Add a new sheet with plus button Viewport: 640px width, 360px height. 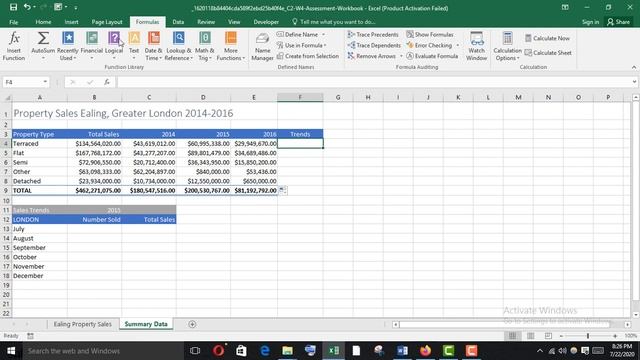coord(192,324)
